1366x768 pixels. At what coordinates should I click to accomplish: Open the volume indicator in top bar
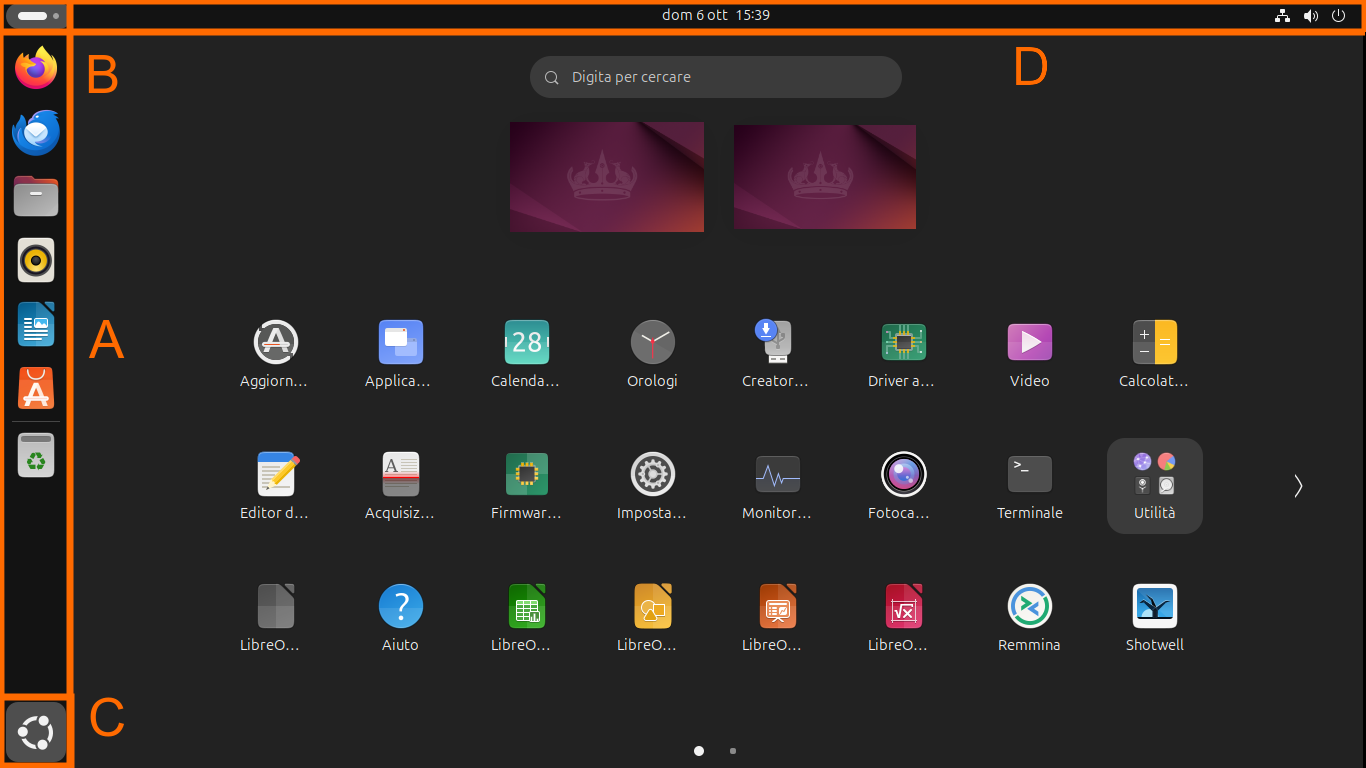click(1310, 16)
